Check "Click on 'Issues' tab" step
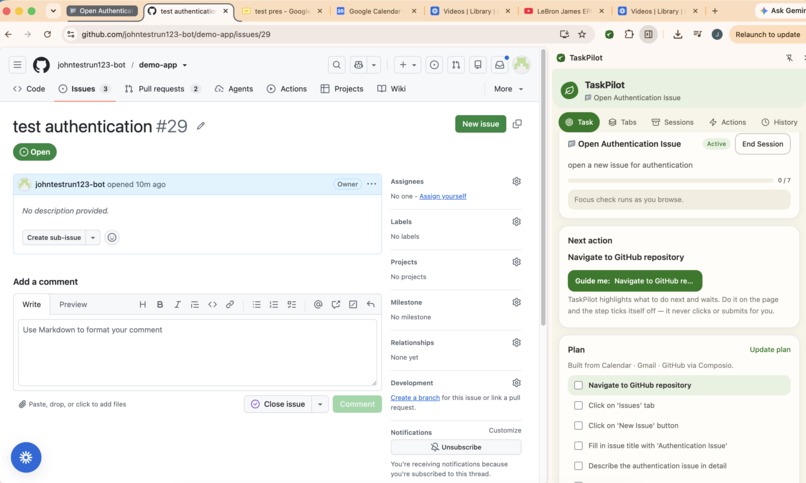806x483 pixels. pyautogui.click(x=578, y=405)
